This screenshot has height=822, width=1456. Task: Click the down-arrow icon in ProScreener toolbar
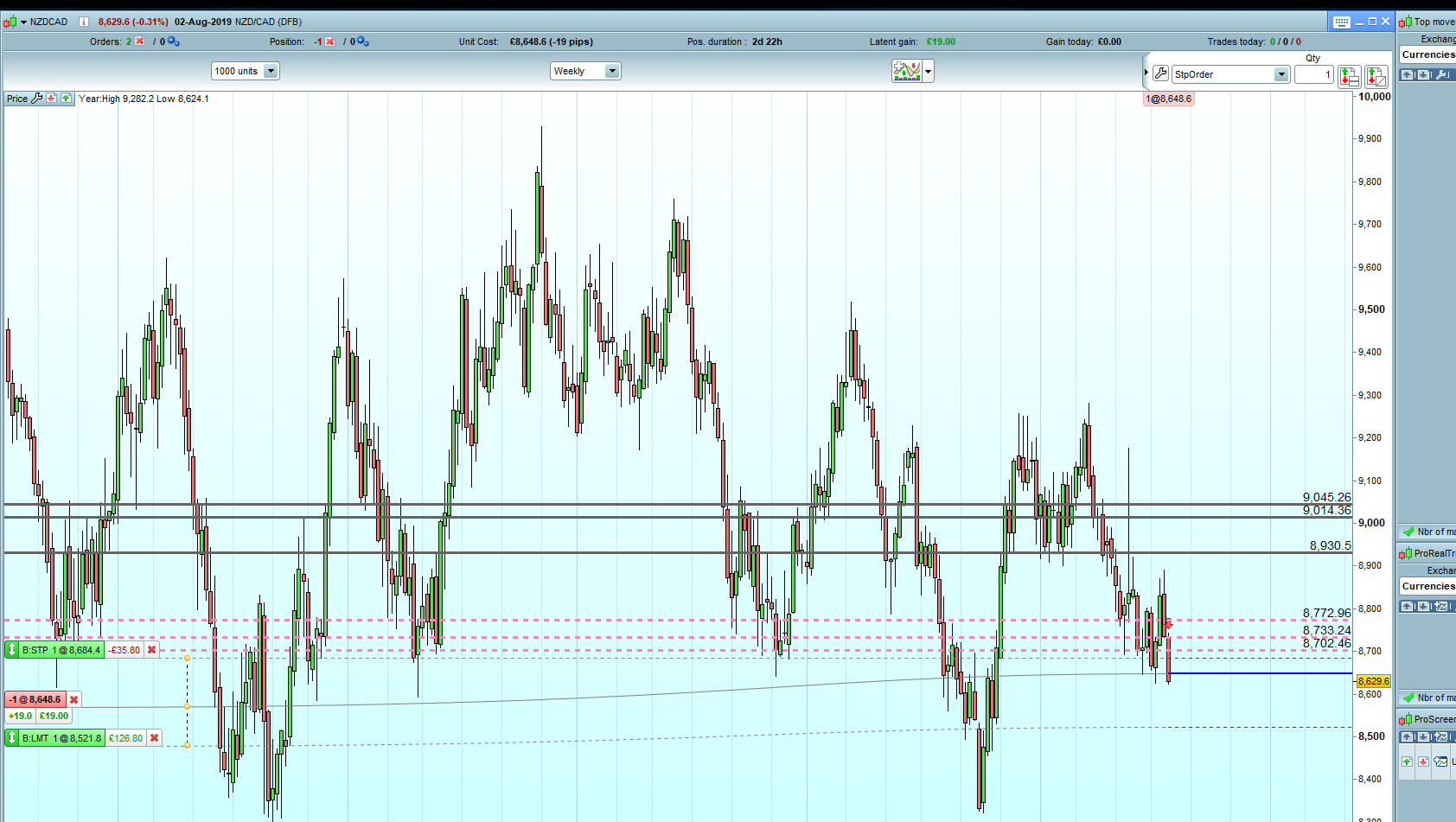coord(1423,737)
